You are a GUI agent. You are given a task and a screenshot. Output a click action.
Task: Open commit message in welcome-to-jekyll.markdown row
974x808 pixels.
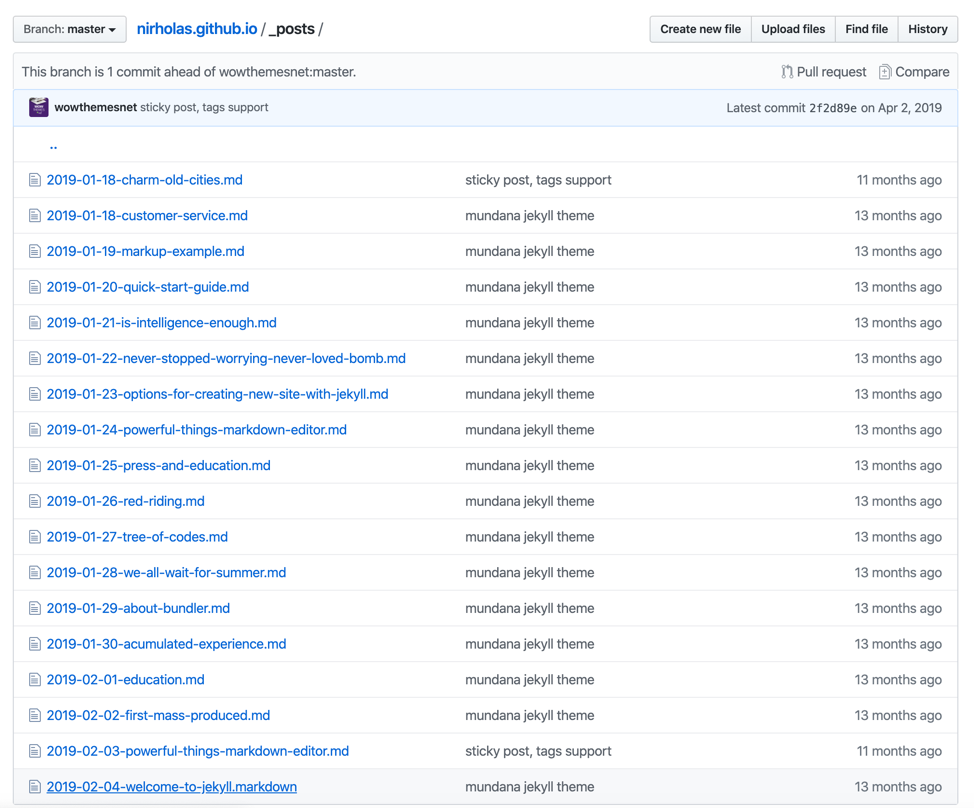coord(529,787)
